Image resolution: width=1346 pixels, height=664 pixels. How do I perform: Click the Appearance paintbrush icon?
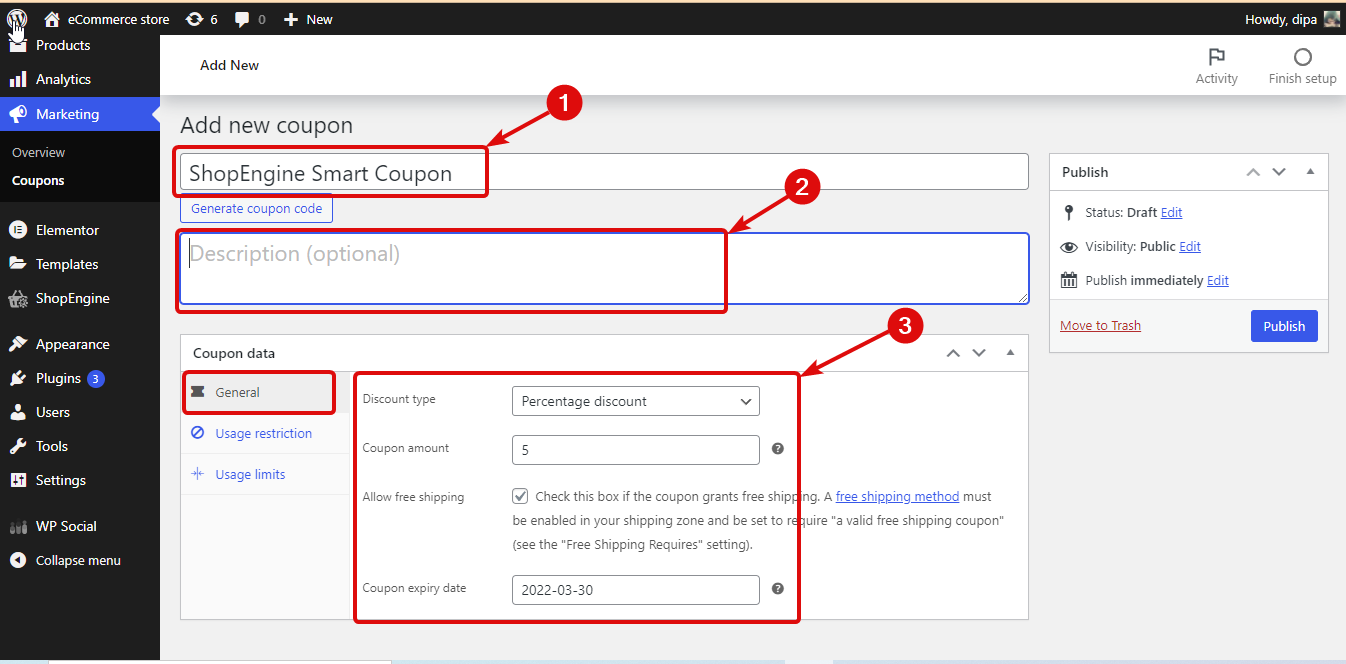point(18,344)
